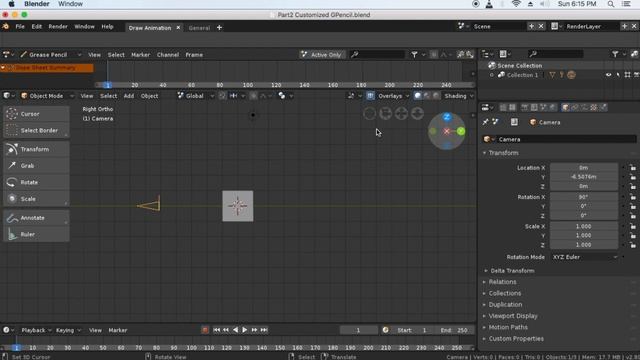Open the Keying popover in timeline
640x360 pixels.
click(x=68, y=330)
